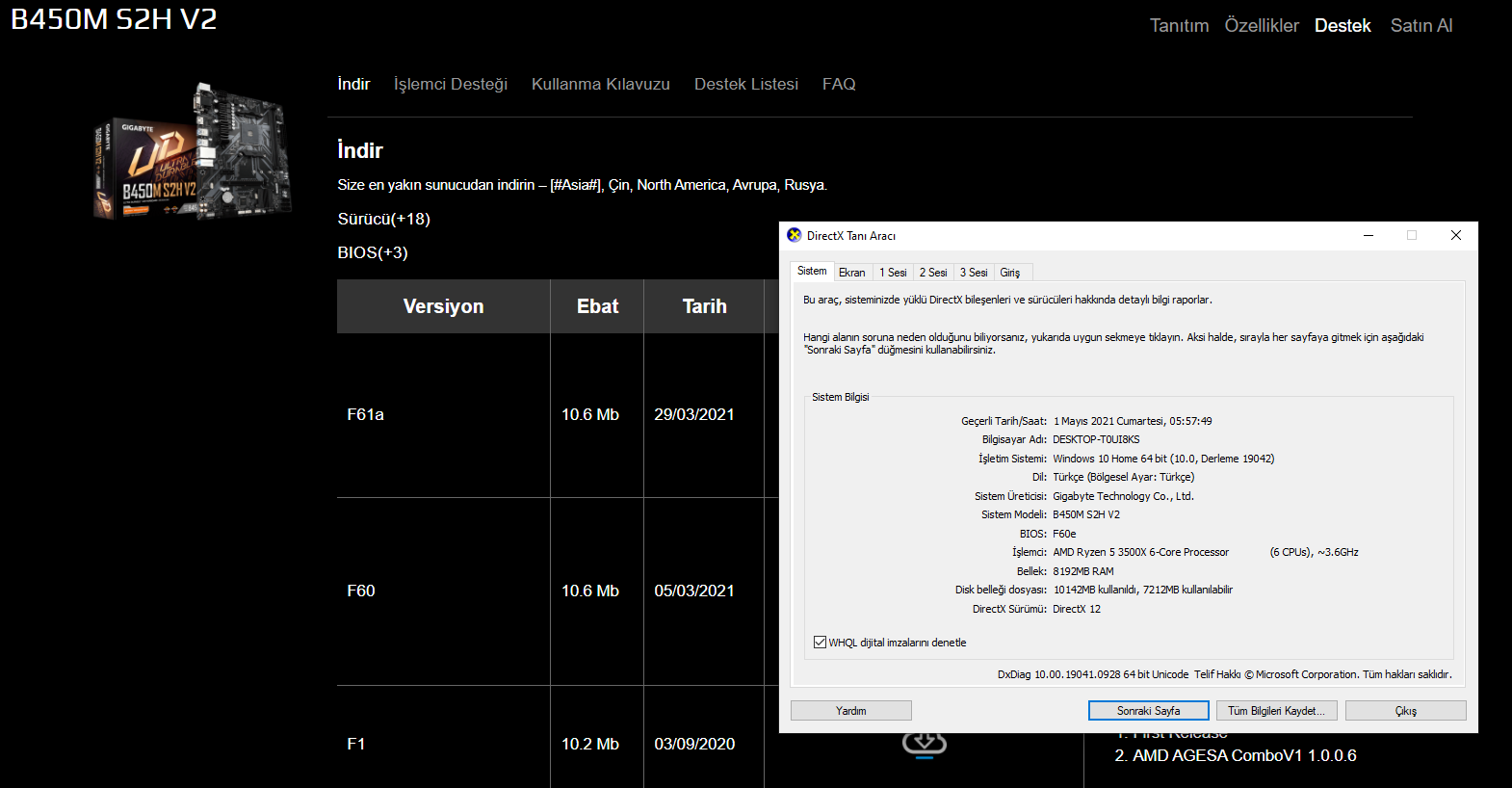1512x788 pixels.
Task: Open the Destek page link
Action: (1343, 25)
